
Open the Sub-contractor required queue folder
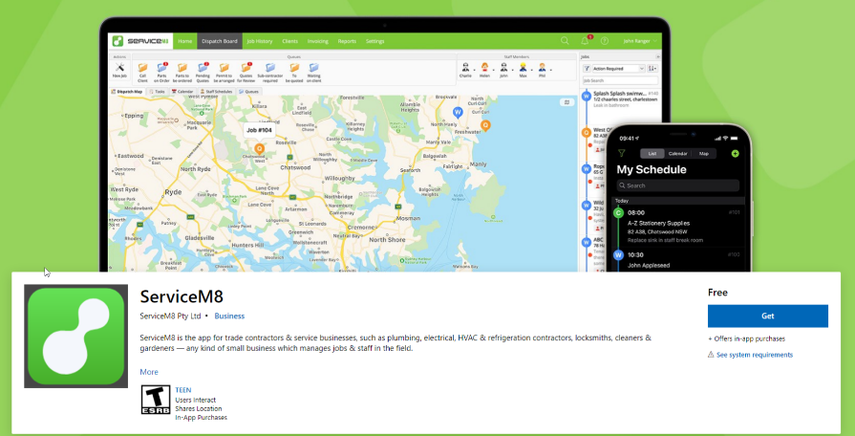(x=270, y=72)
